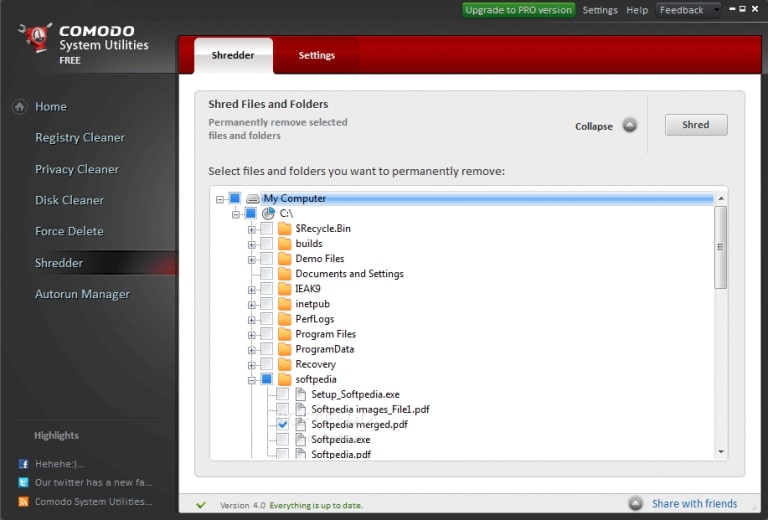Click the Collapse round arrow icon
Screen dimensions: 768x520
tap(629, 126)
